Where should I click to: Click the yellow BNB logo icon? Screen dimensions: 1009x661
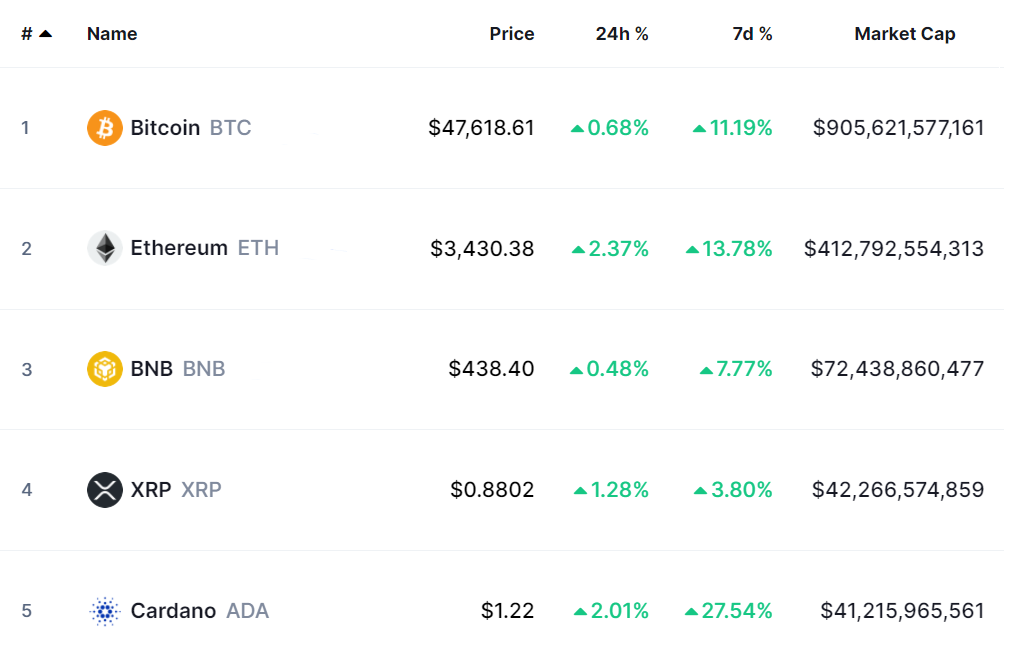pos(105,369)
